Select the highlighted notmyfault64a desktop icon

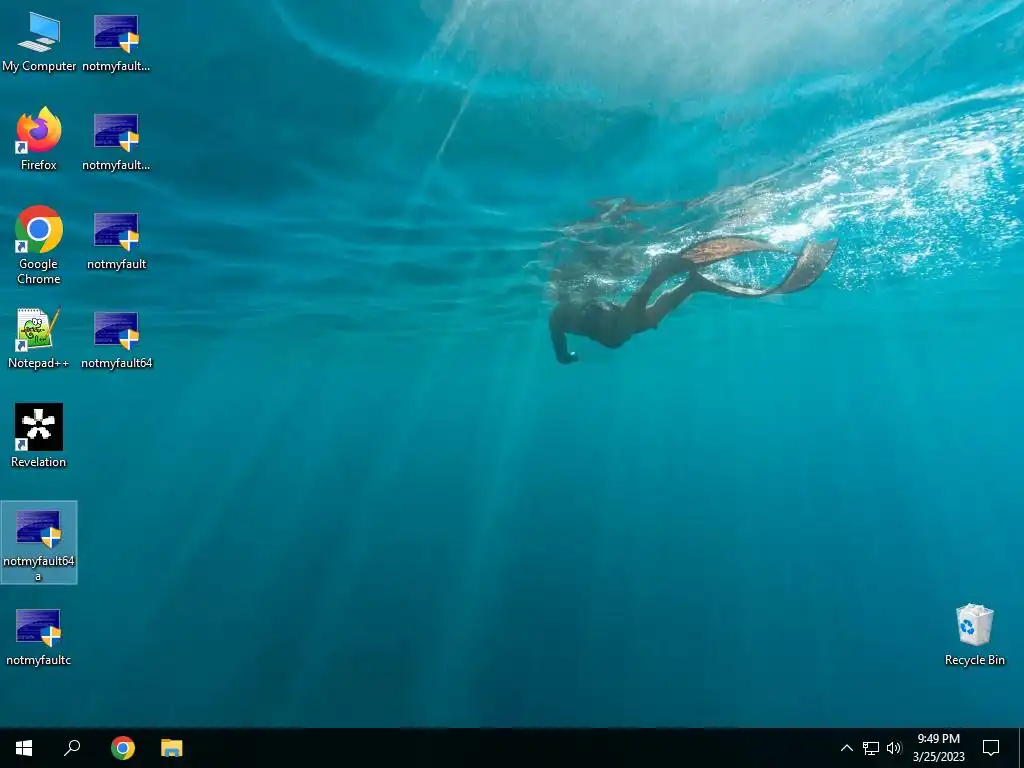click(x=39, y=543)
